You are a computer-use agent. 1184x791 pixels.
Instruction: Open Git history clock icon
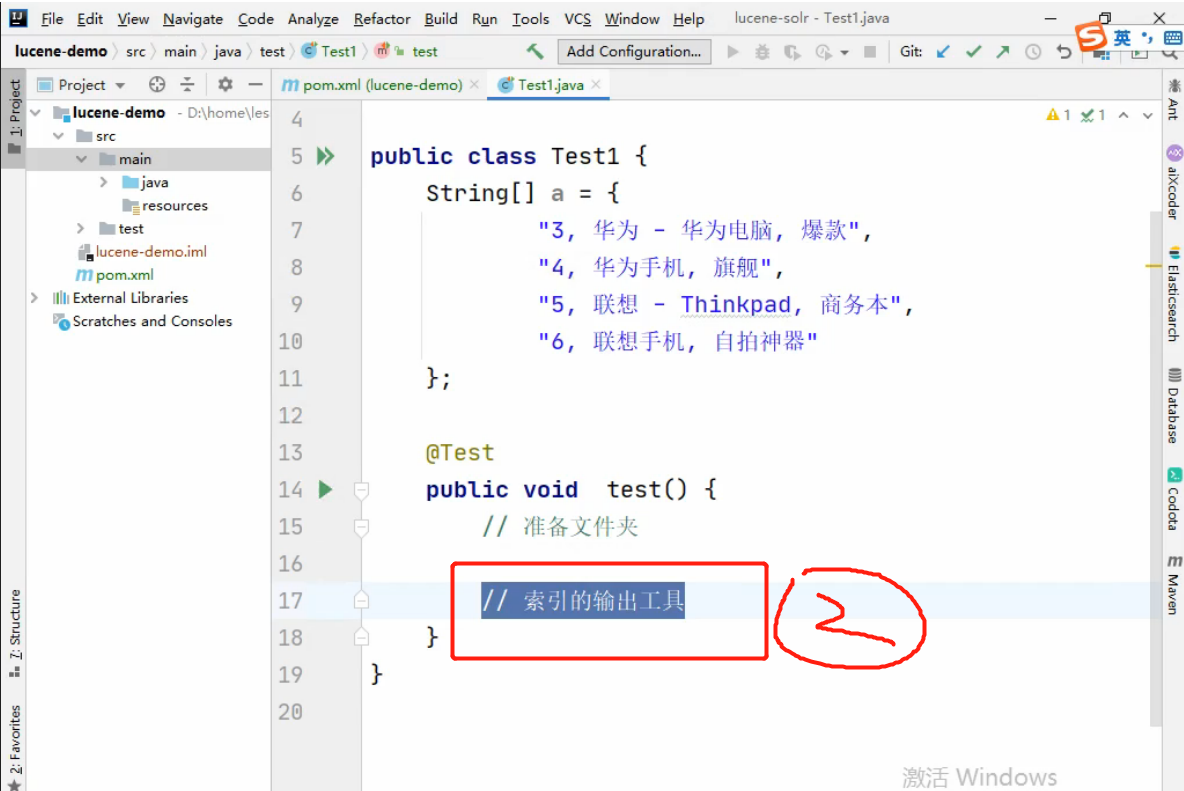(x=1033, y=51)
